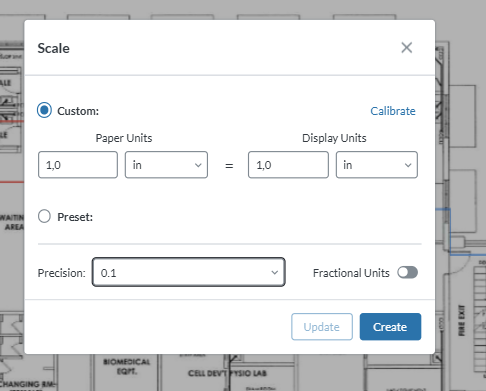Open the Display Units unit dropdown
The width and height of the screenshot is (486, 391).
pyautogui.click(x=377, y=165)
